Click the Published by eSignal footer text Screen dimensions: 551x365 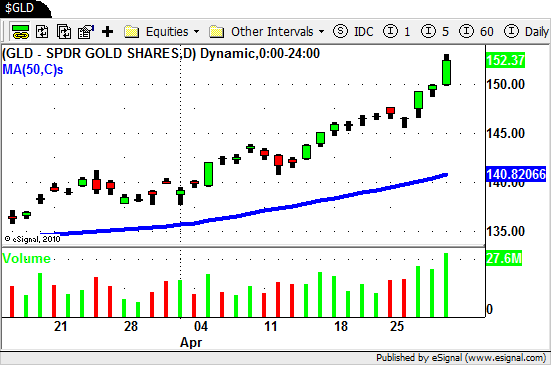pos(461,358)
